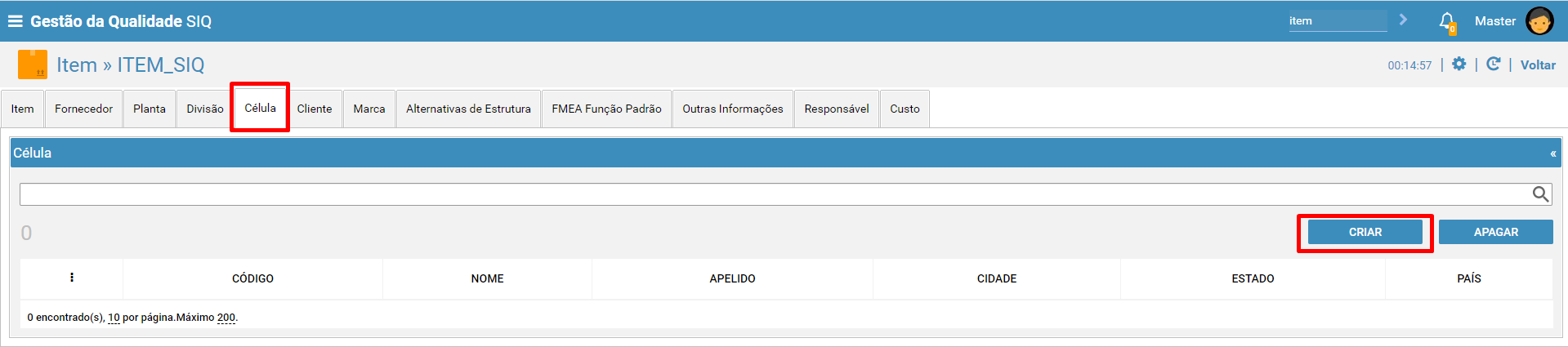Image resolution: width=1568 pixels, height=347 pixels.
Task: Open the Master user avatar
Action: pyautogui.click(x=1539, y=21)
